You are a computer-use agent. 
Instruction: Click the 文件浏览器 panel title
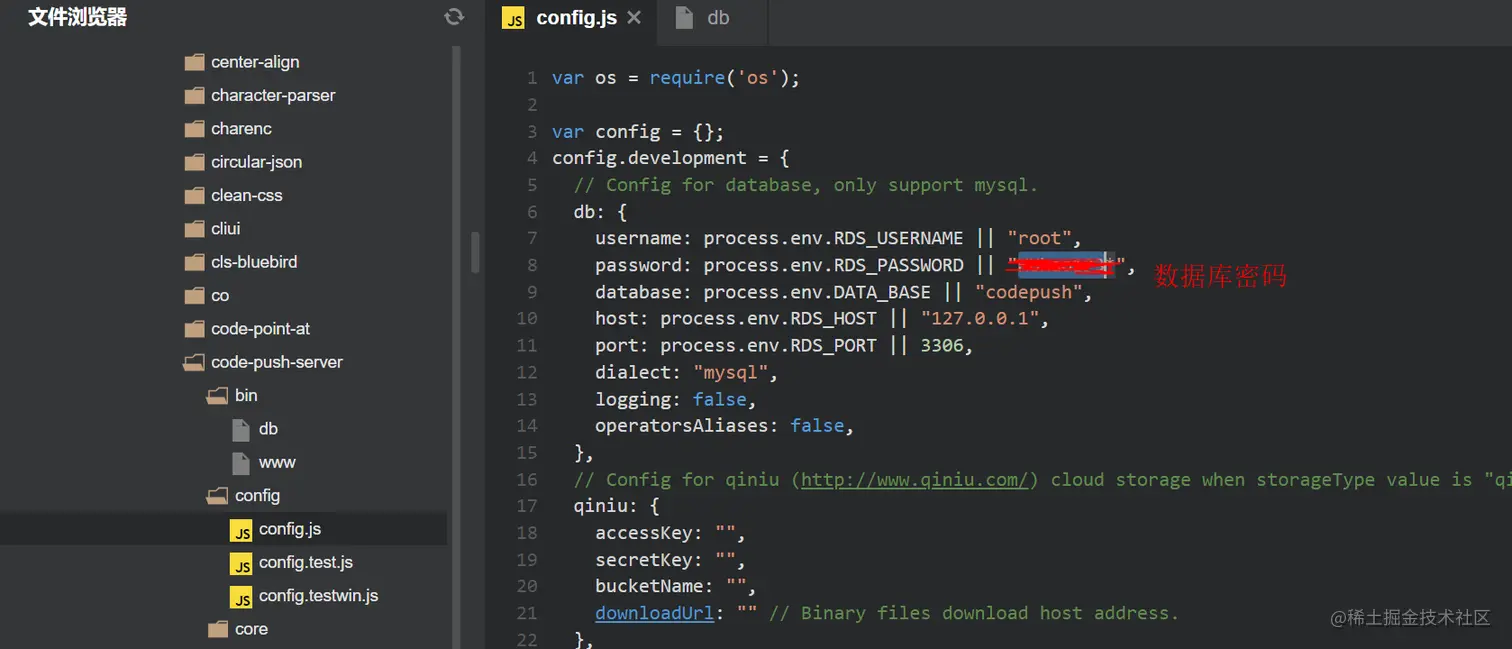click(78, 17)
